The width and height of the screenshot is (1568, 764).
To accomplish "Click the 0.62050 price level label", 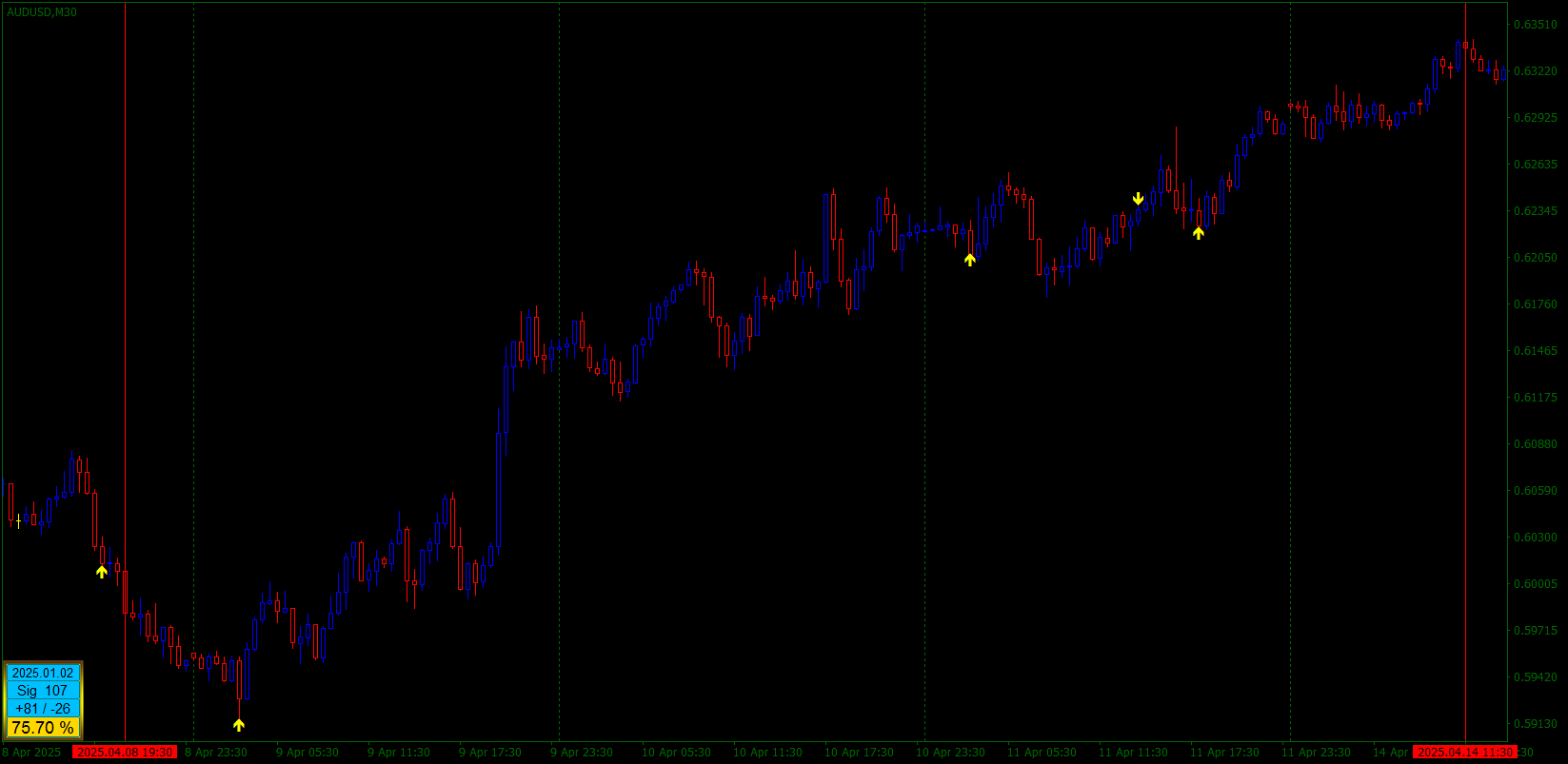I will point(1535,258).
